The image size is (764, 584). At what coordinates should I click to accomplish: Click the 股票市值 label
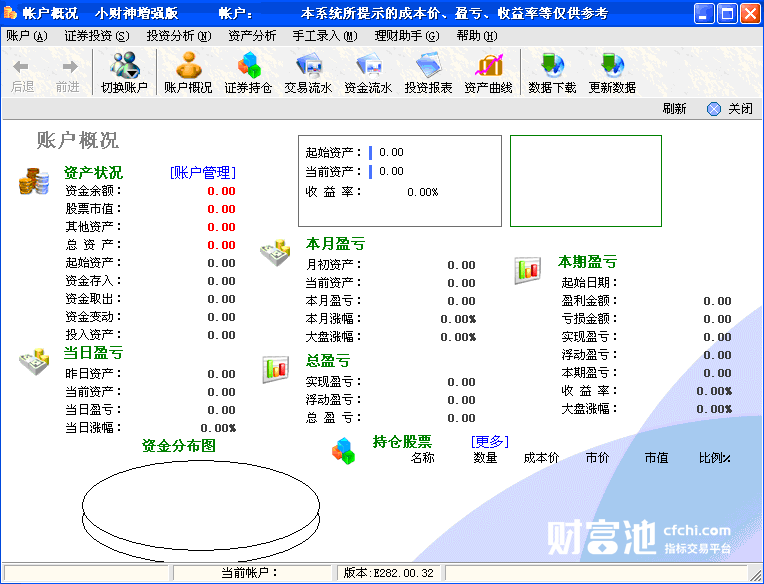point(93,208)
